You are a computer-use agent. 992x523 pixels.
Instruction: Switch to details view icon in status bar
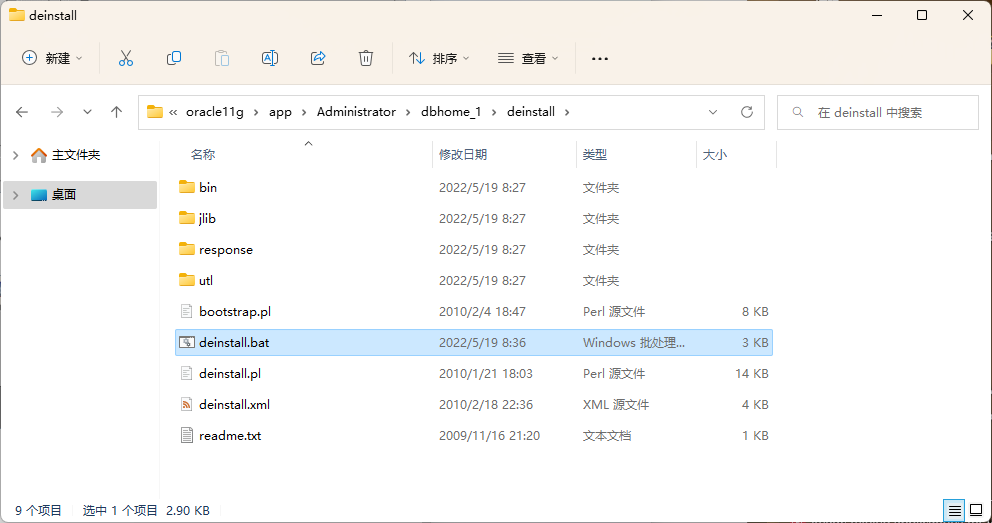(x=955, y=510)
